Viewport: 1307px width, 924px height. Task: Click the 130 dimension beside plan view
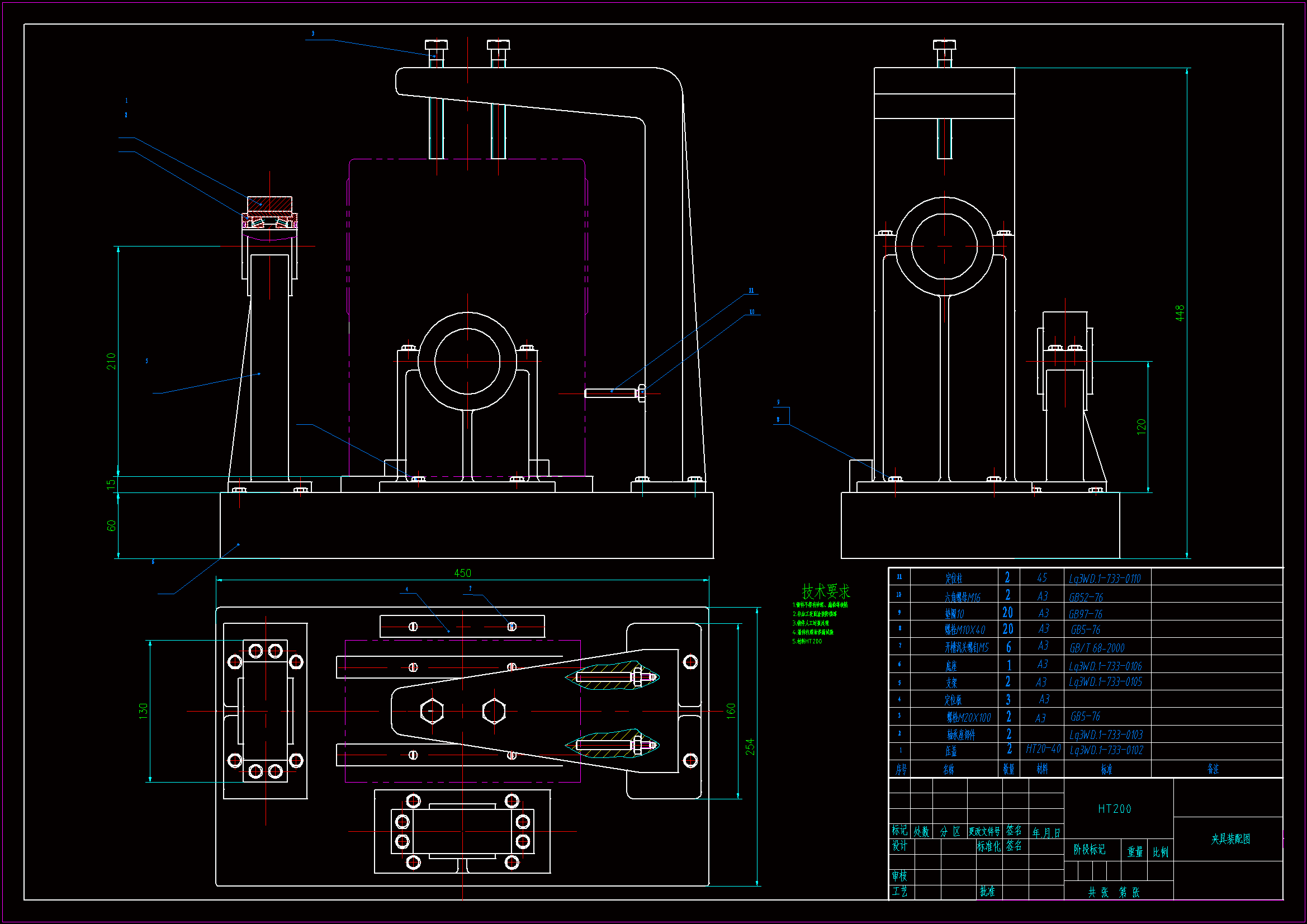[x=143, y=710]
